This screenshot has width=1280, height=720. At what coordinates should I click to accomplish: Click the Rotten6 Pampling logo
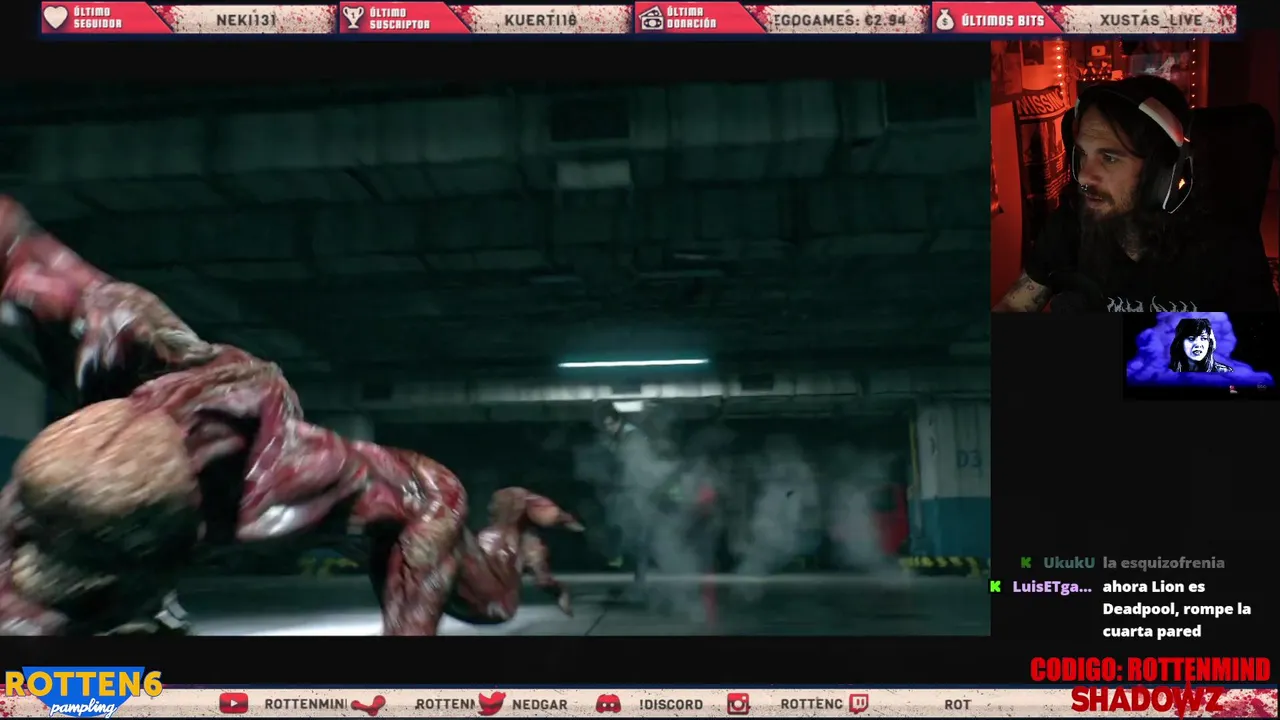point(82,692)
